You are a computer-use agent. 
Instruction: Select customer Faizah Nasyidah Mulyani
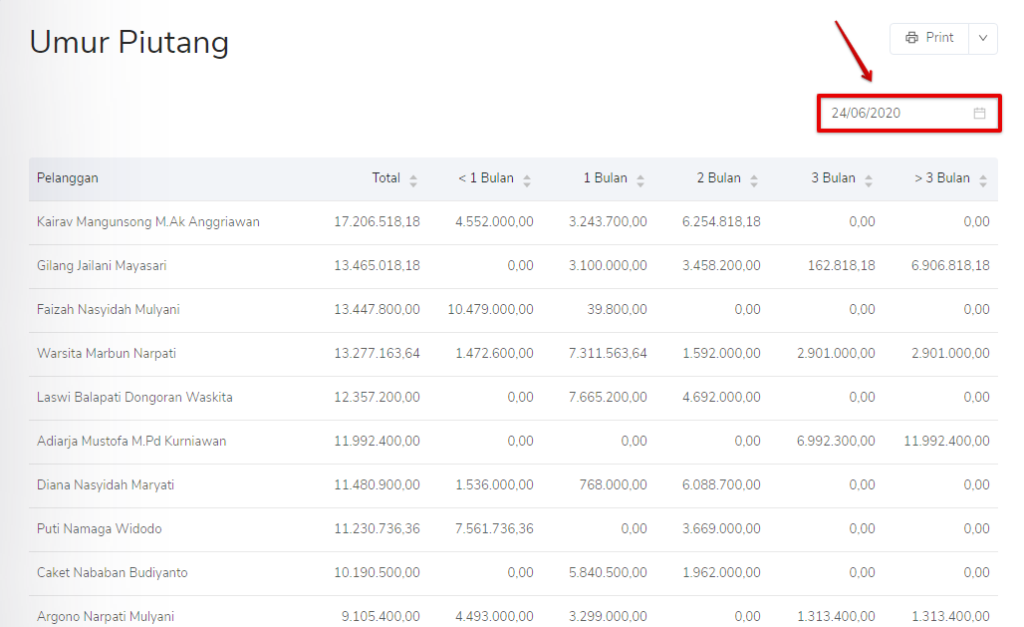(108, 310)
